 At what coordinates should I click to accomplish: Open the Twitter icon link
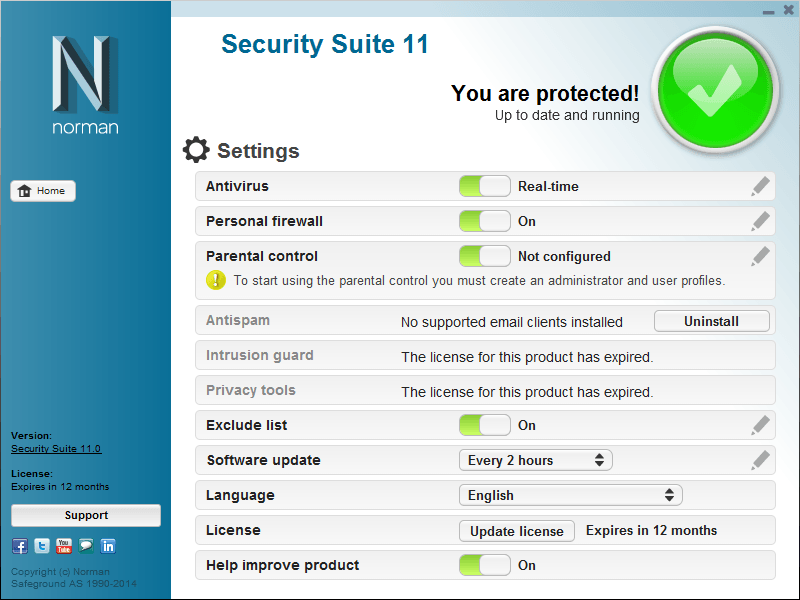[x=42, y=546]
